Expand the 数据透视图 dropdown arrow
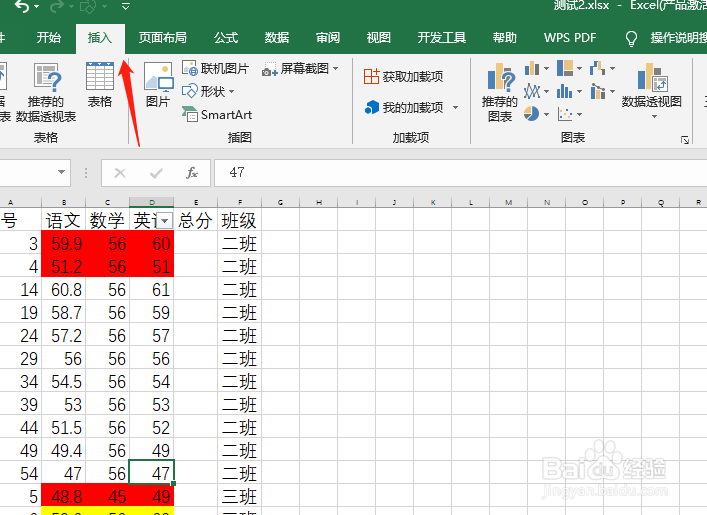The image size is (707, 515). coord(654,117)
